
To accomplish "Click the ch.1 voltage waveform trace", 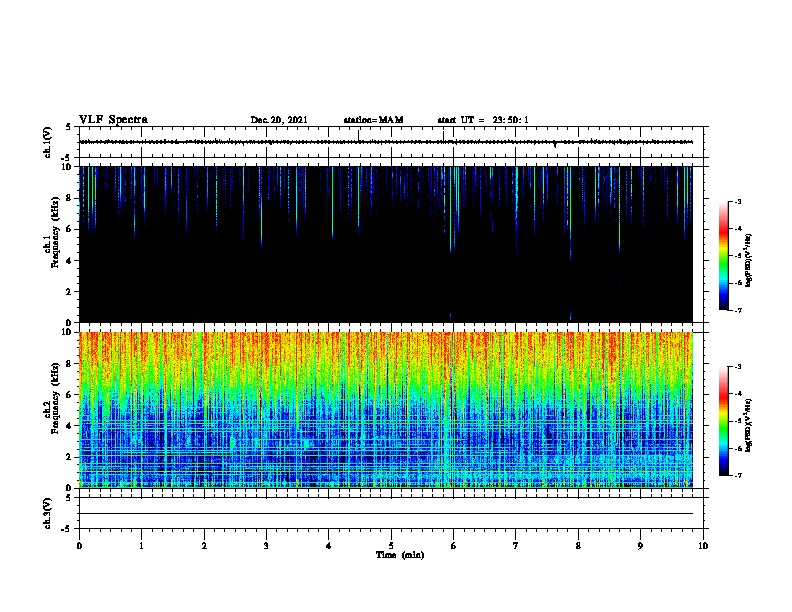I will 386,142.
